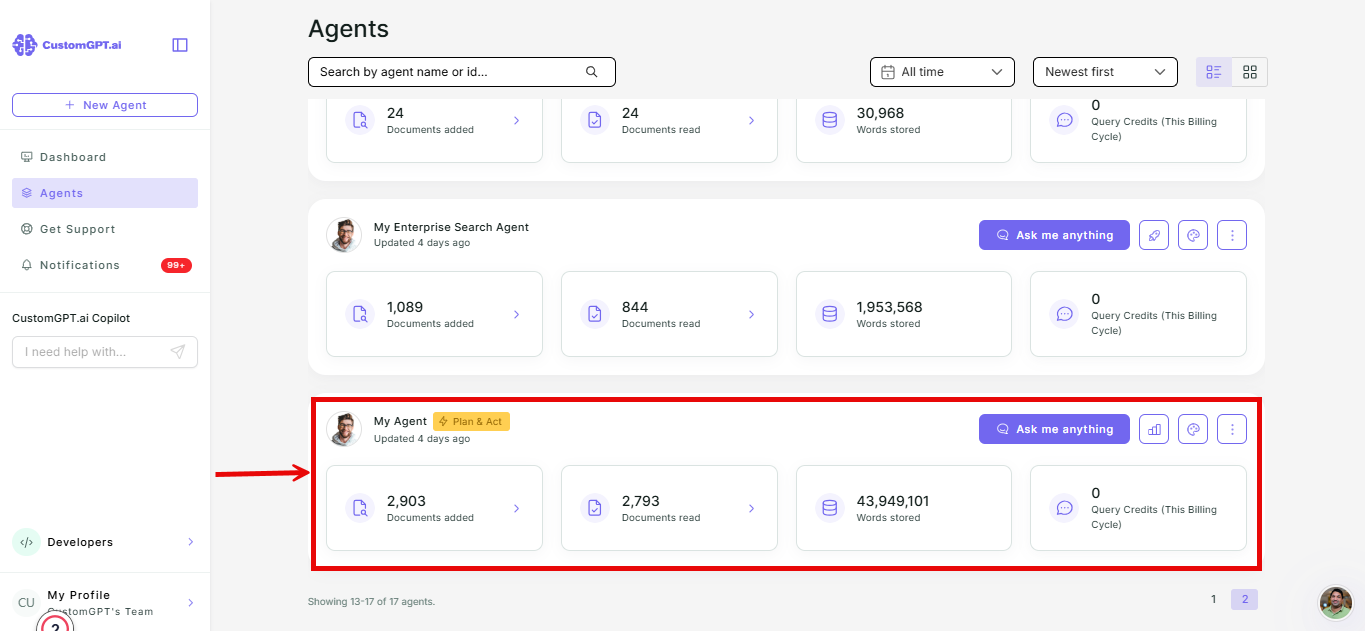The height and width of the screenshot is (631, 1365).
Task: Open the Newest first sort dropdown
Action: 1105,72
